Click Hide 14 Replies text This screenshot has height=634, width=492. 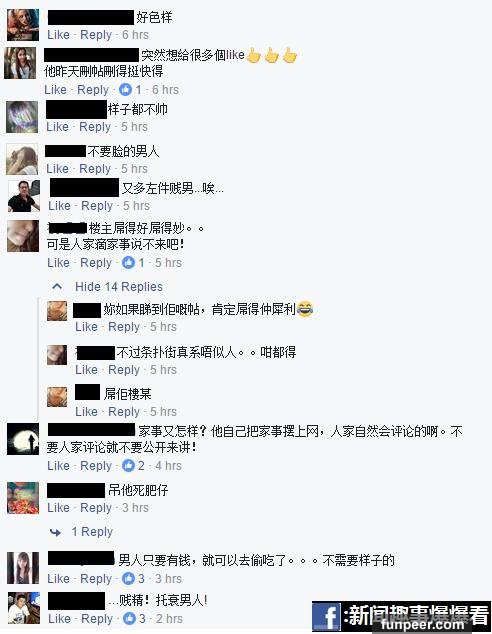(119, 287)
